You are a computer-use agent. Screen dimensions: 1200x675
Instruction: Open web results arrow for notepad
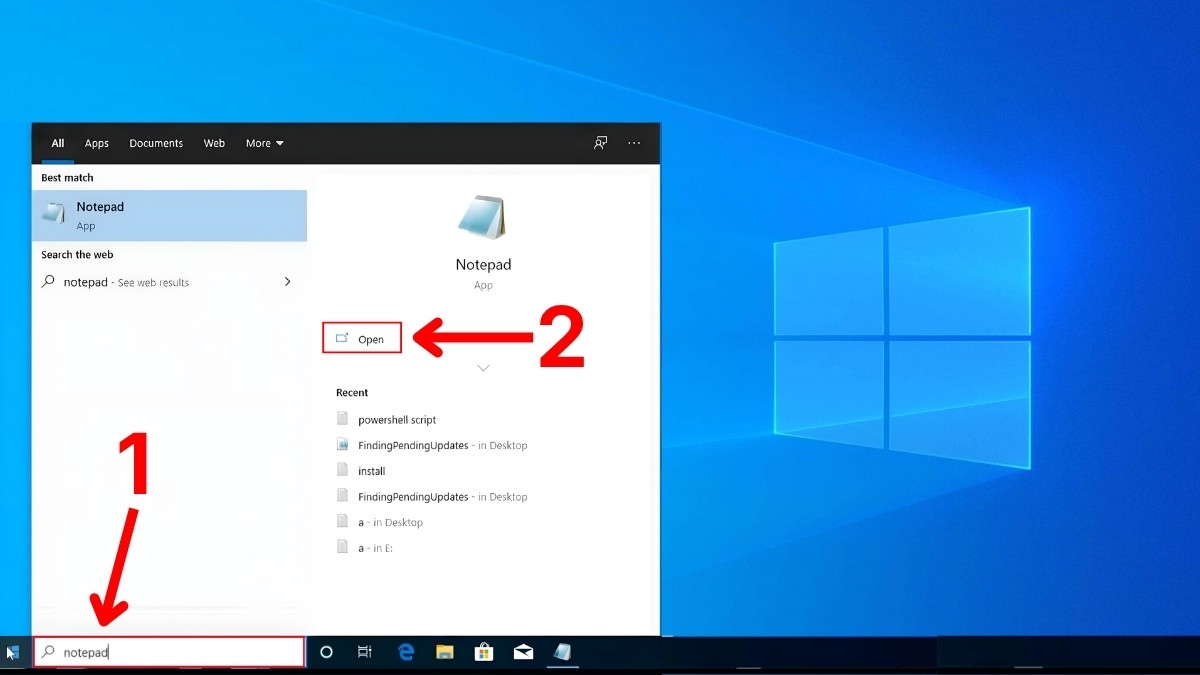tap(288, 282)
